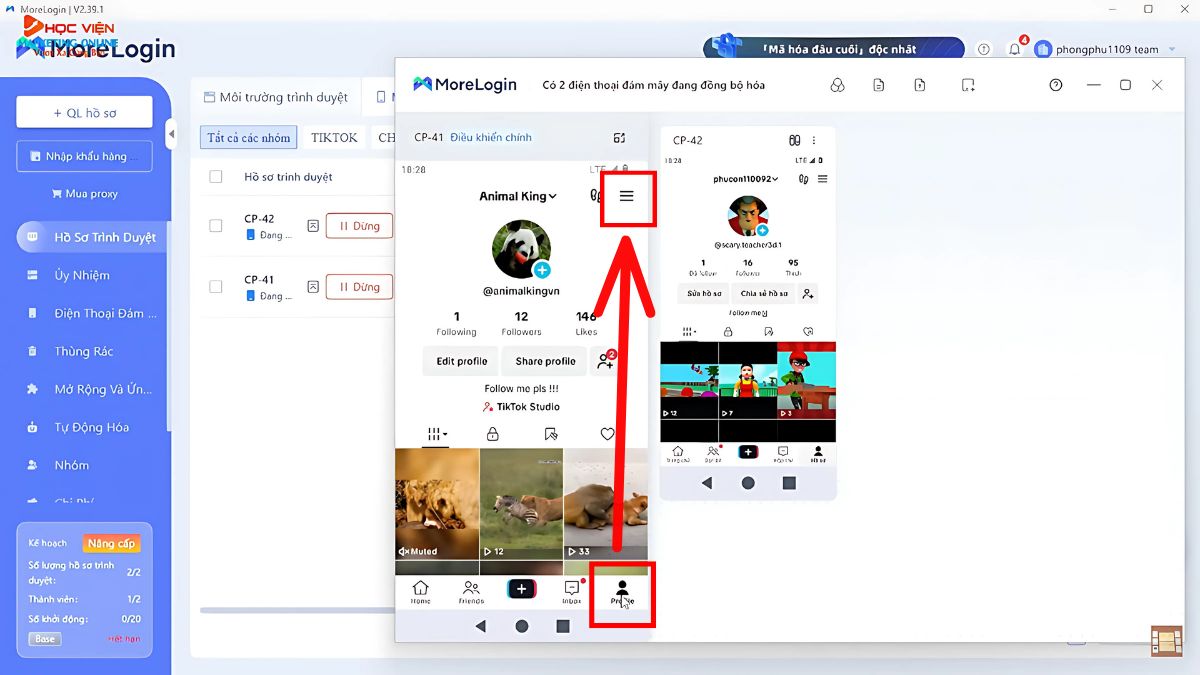Open Inbox in CP-41 TikTok
The image size is (1200, 675).
coord(572,593)
